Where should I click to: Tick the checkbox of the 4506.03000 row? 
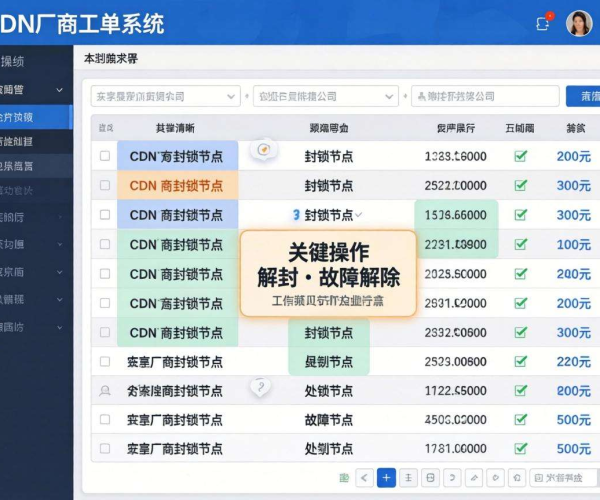coord(105,419)
